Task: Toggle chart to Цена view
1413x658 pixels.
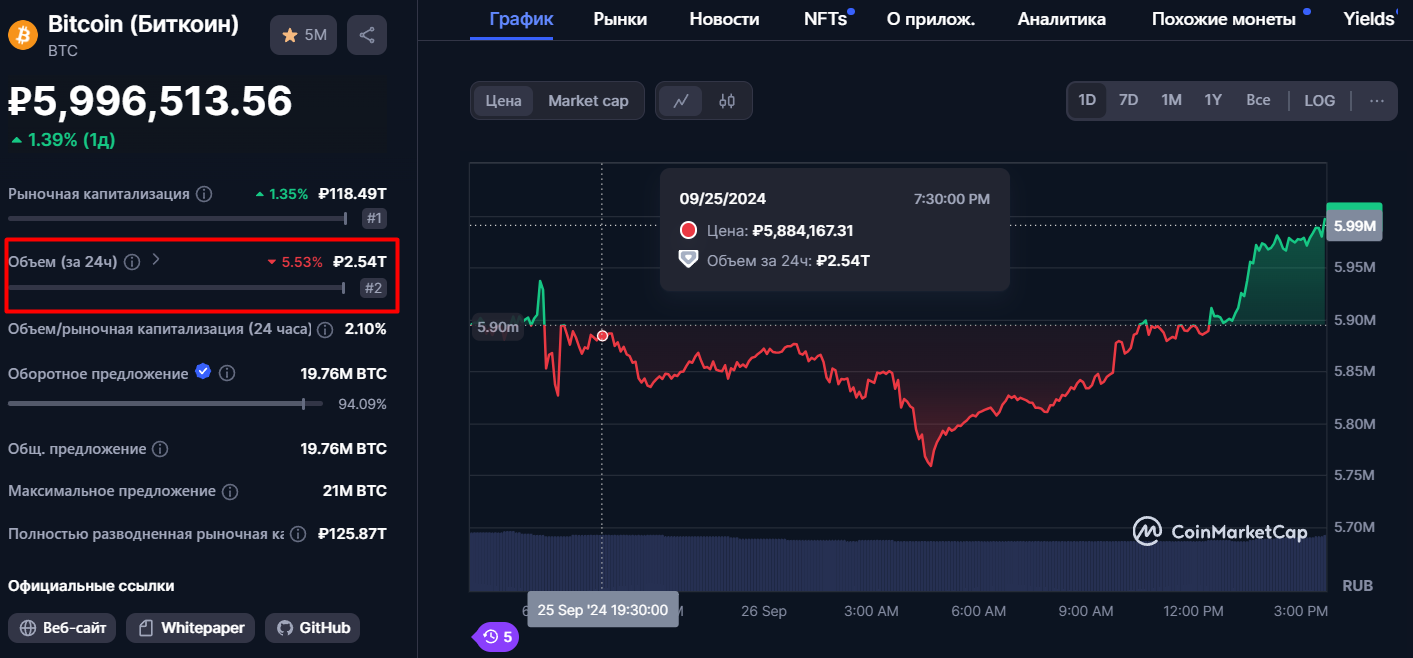Action: click(x=503, y=101)
